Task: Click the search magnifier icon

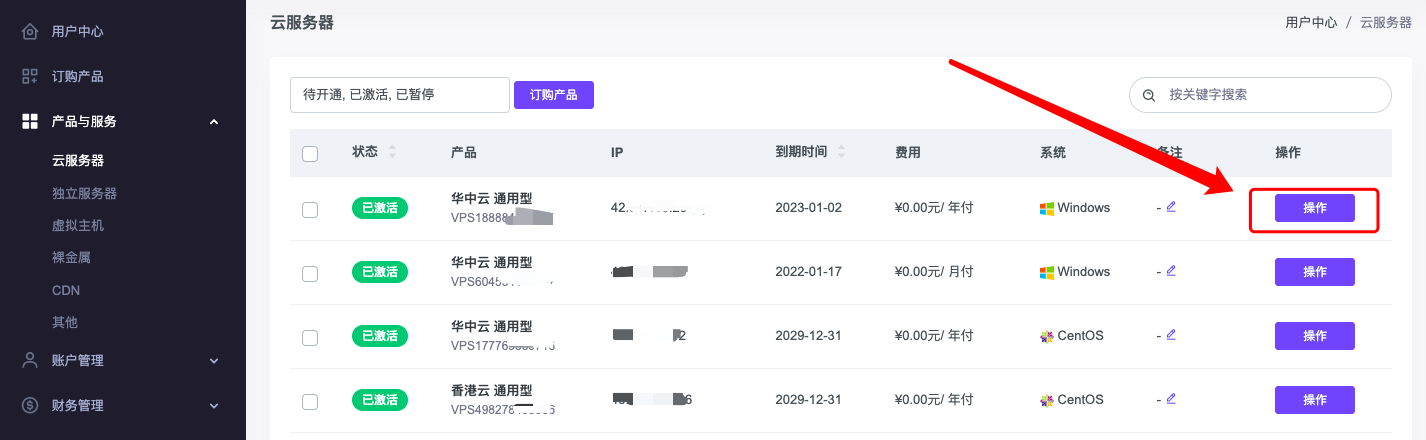Action: point(1149,95)
